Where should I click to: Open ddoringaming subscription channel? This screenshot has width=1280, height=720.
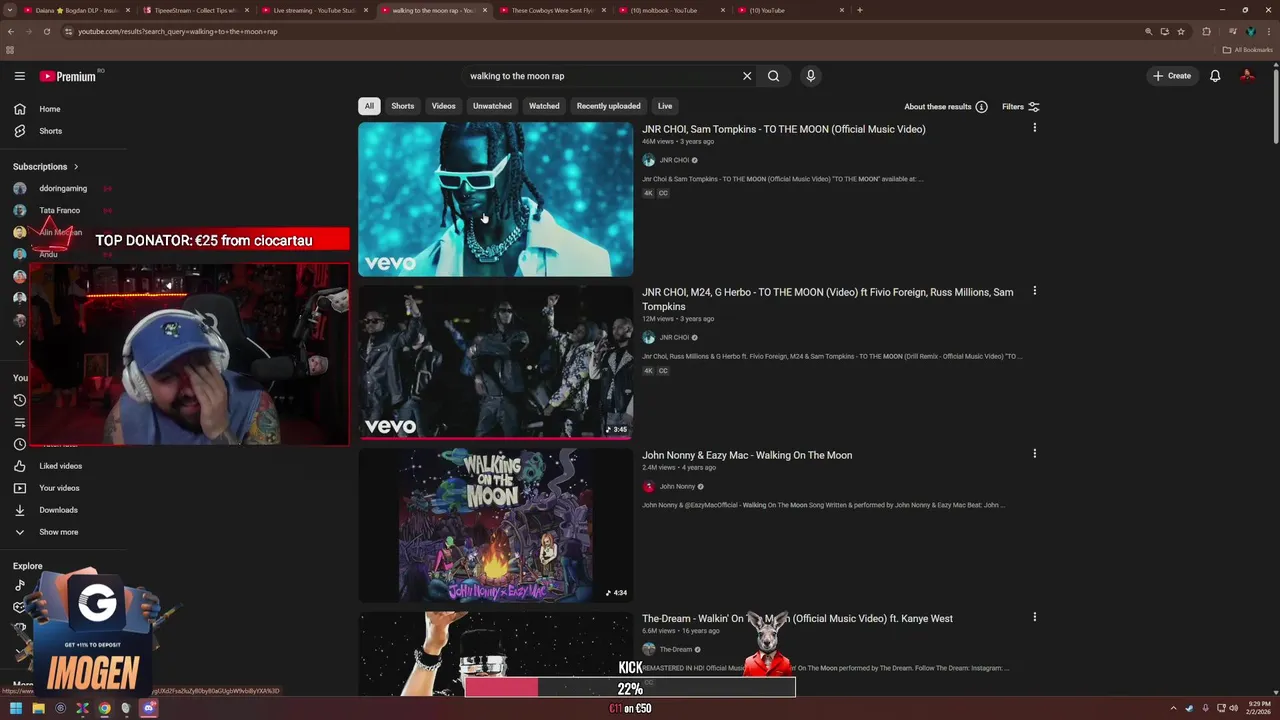click(63, 188)
